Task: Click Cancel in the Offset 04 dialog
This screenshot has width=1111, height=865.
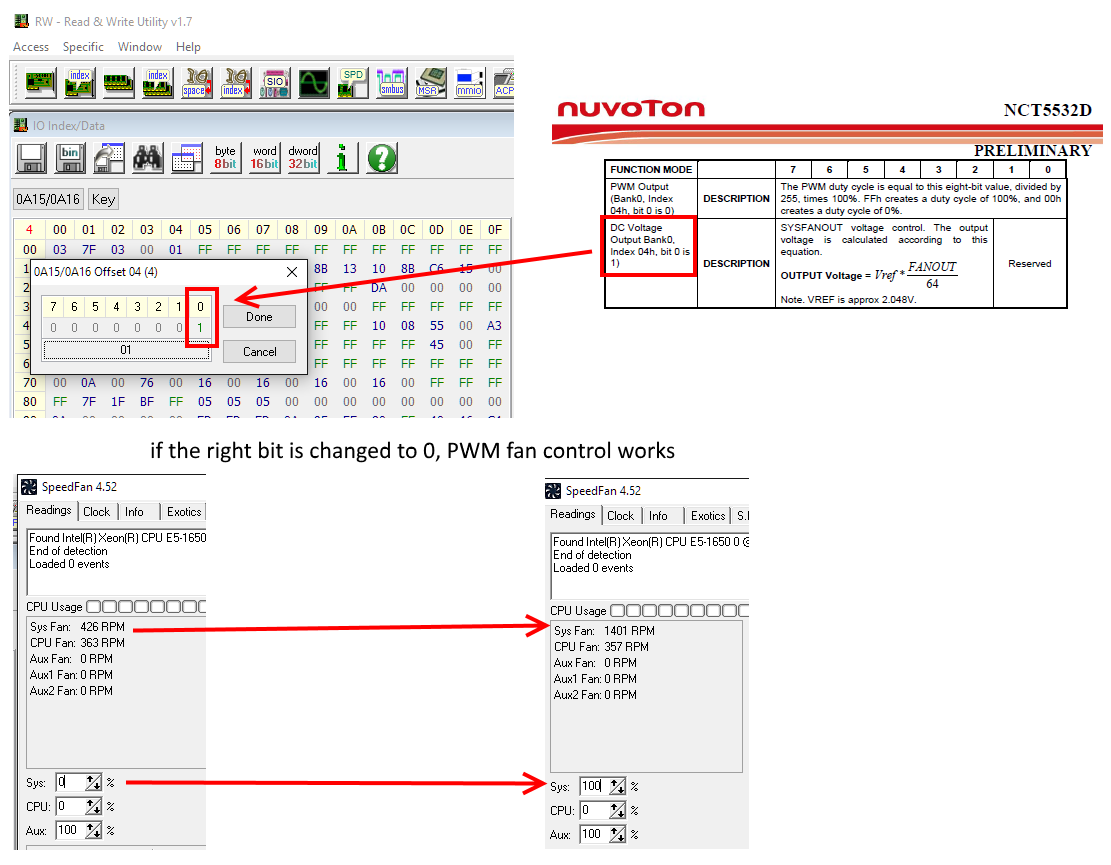Action: pos(259,351)
